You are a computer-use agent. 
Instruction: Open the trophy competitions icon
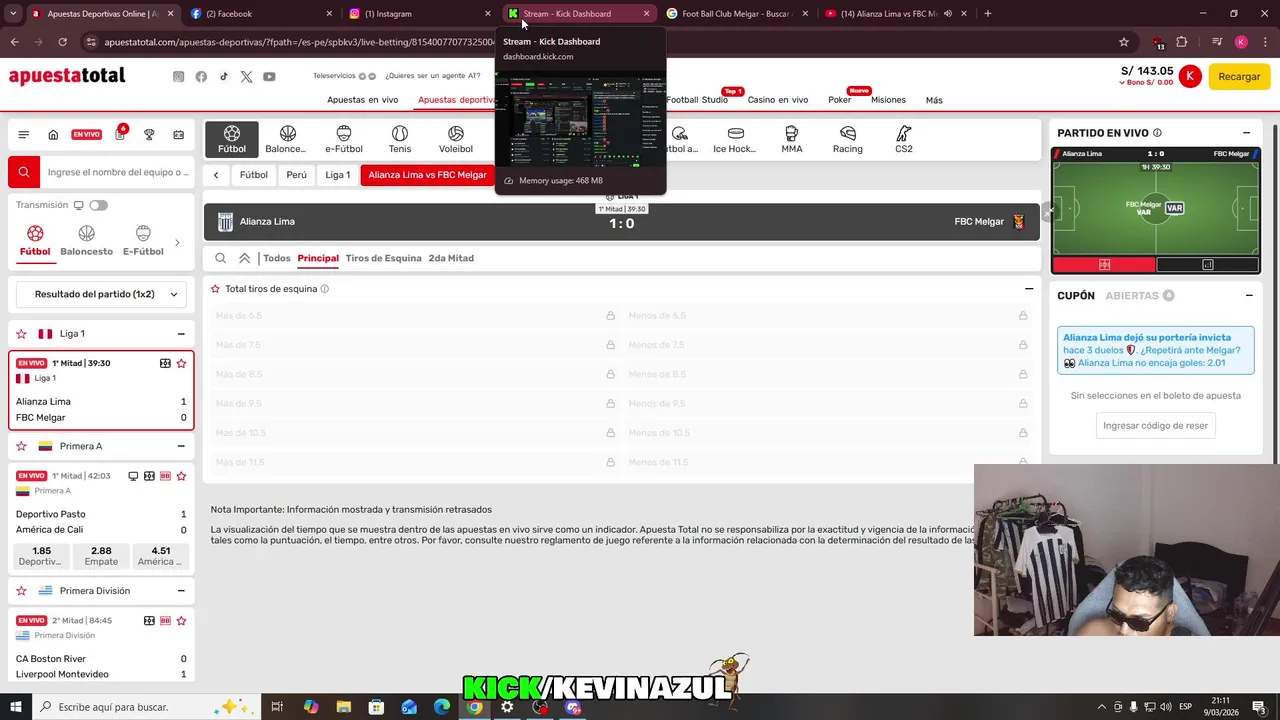pyautogui.click(x=149, y=135)
